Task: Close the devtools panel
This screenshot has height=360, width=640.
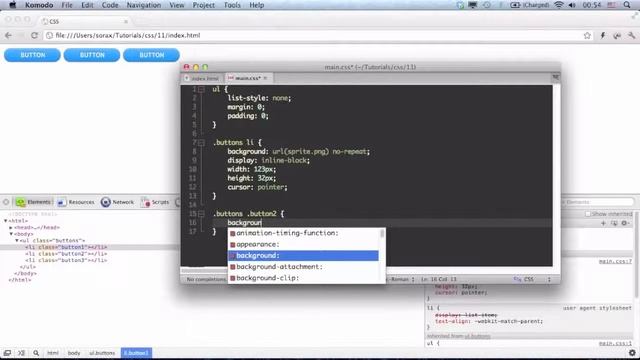Action: [6, 202]
